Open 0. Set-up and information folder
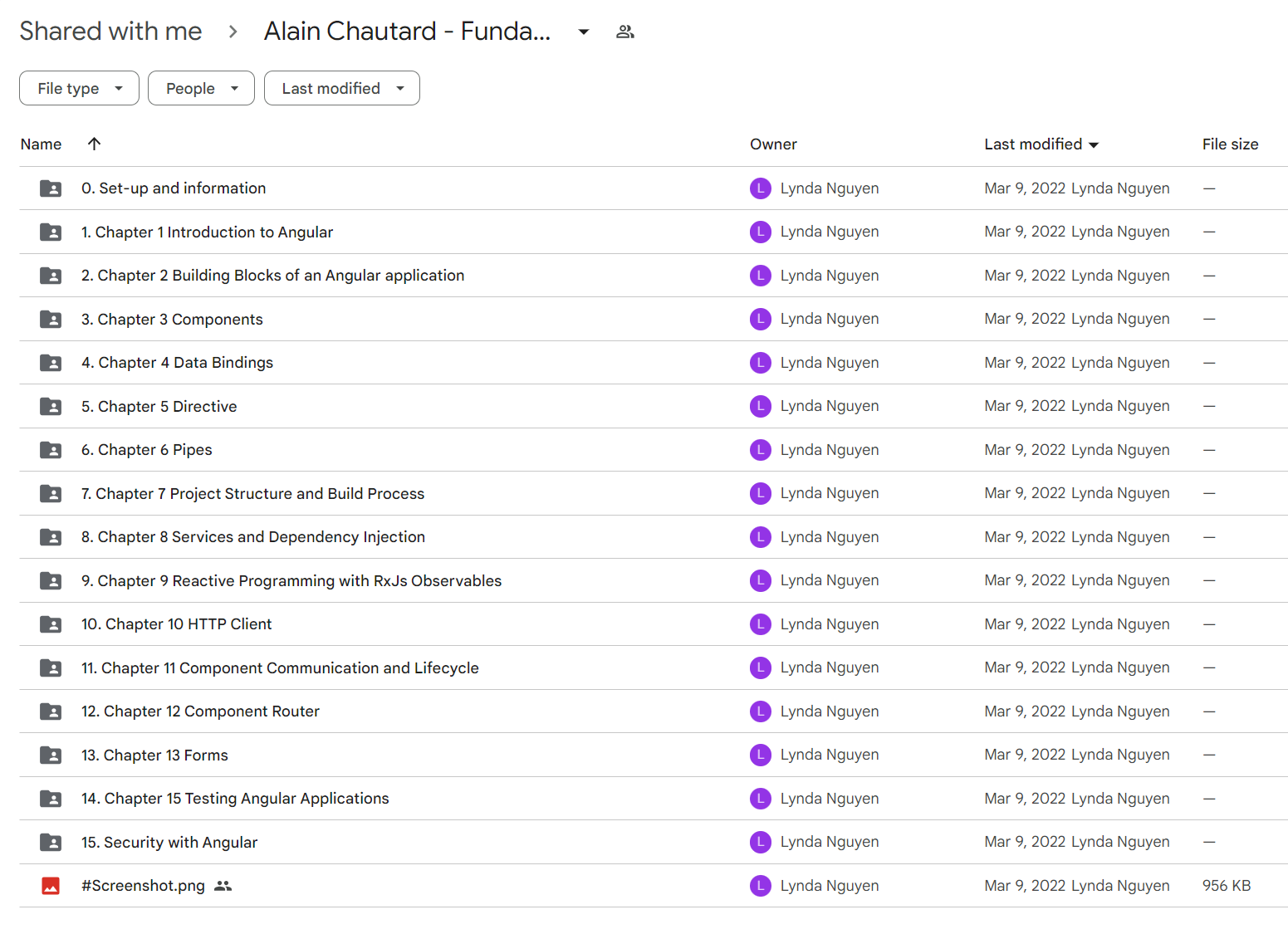The width and height of the screenshot is (1288, 934). tap(174, 188)
